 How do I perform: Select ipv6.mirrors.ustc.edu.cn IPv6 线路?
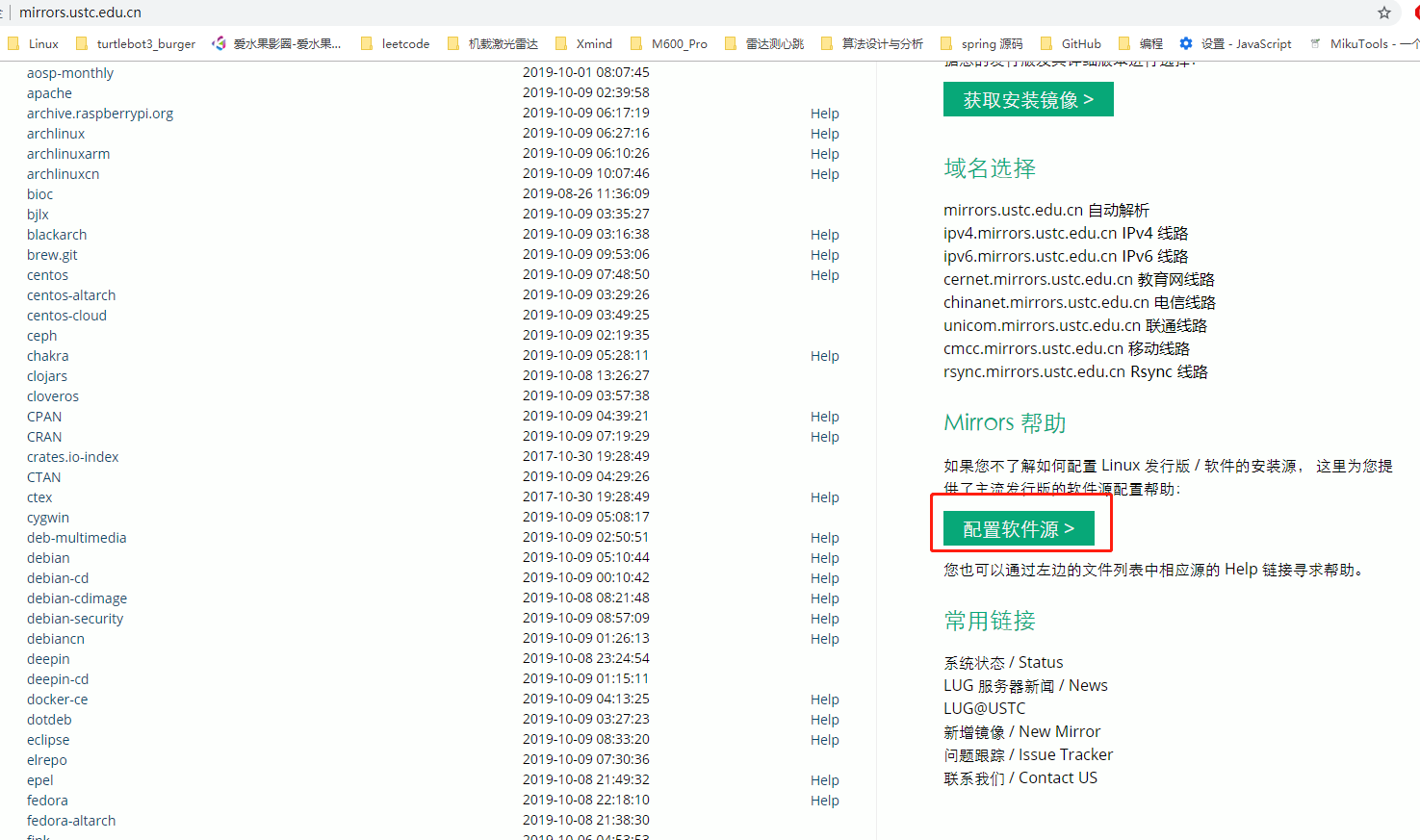coord(1066,256)
